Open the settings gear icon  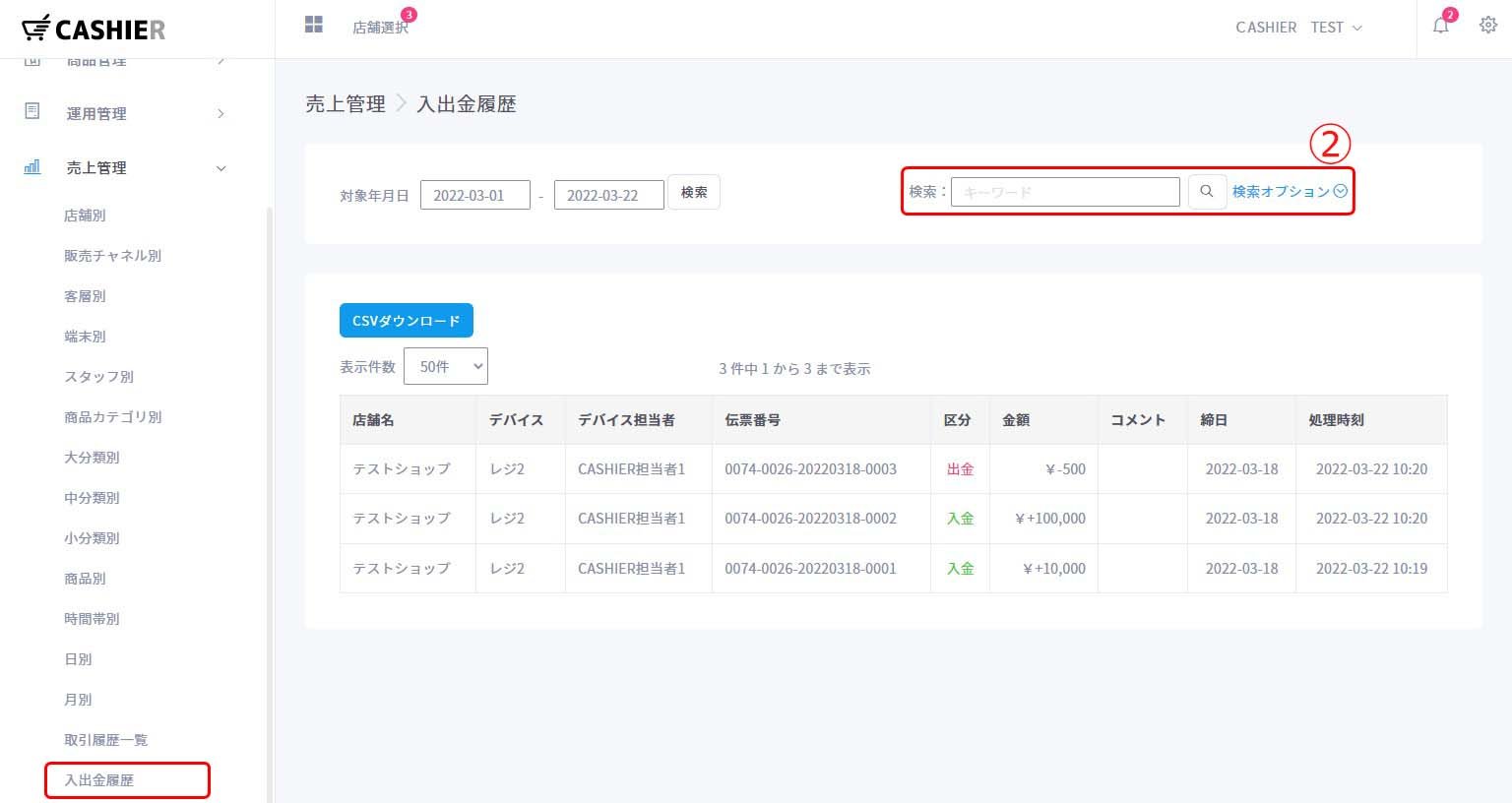pos(1488,26)
